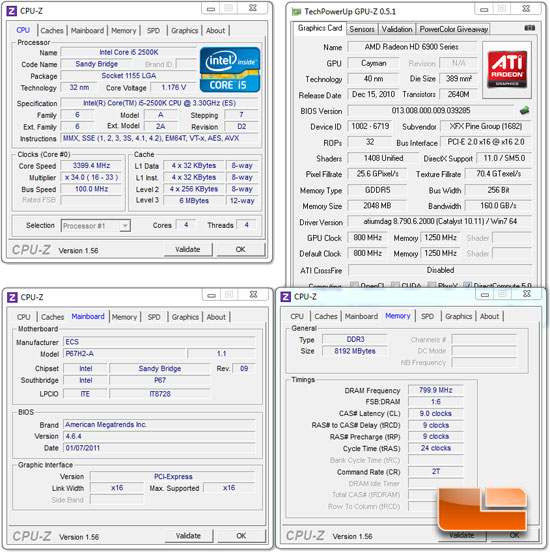This screenshot has width=550, height=552.
Task: Click the ATI CrossFire Disabled field
Action: coord(440,270)
